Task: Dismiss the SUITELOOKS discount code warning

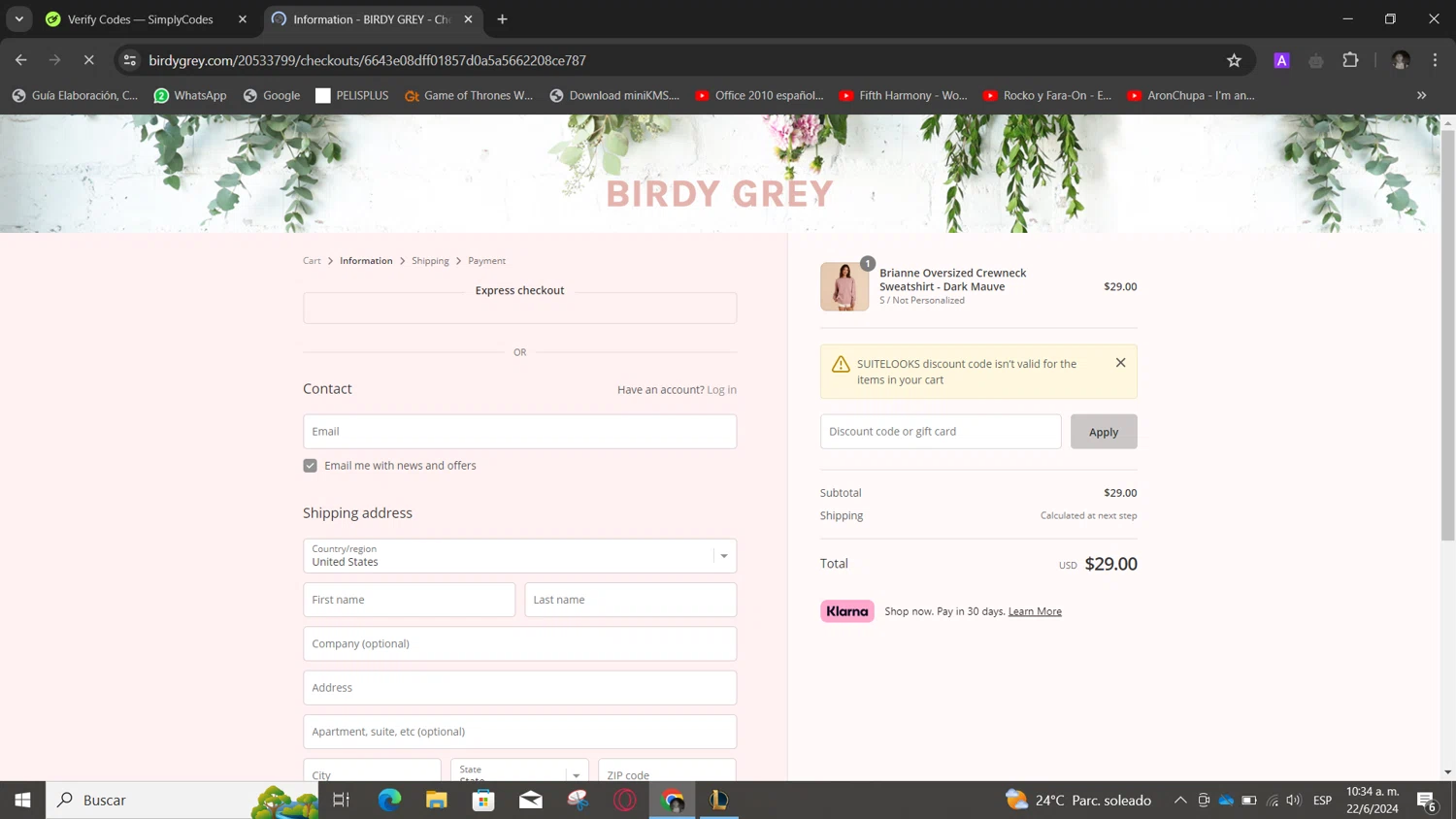Action: (x=1120, y=362)
